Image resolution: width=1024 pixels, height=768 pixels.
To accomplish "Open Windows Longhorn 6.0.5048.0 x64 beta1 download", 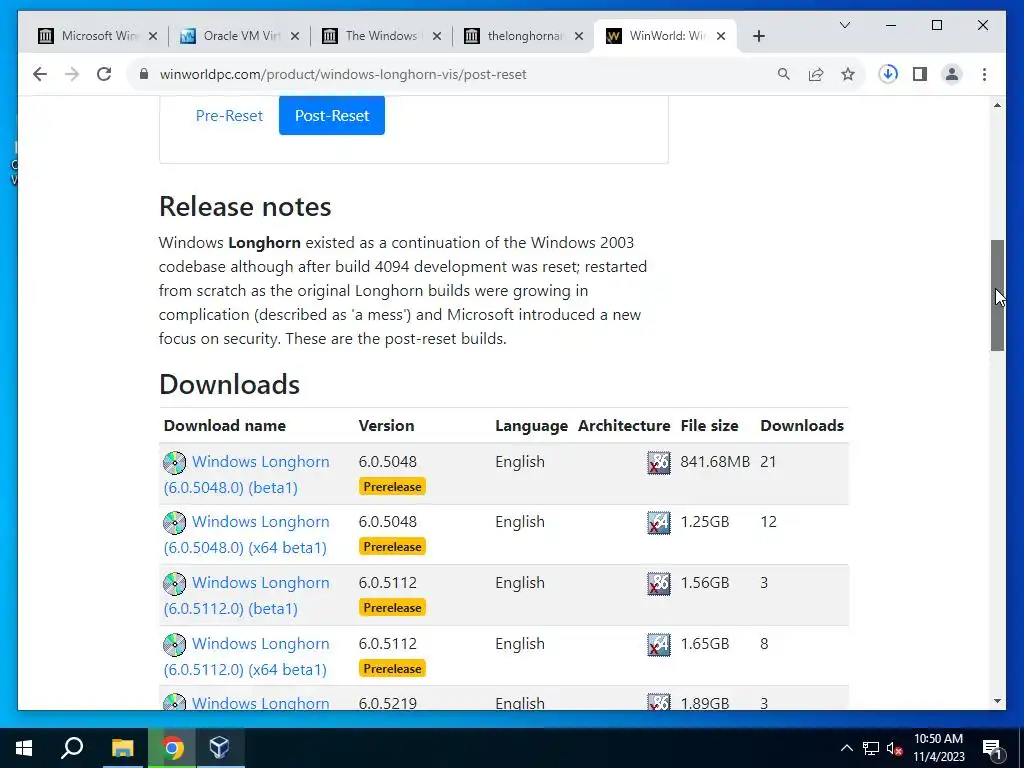I will [246, 534].
